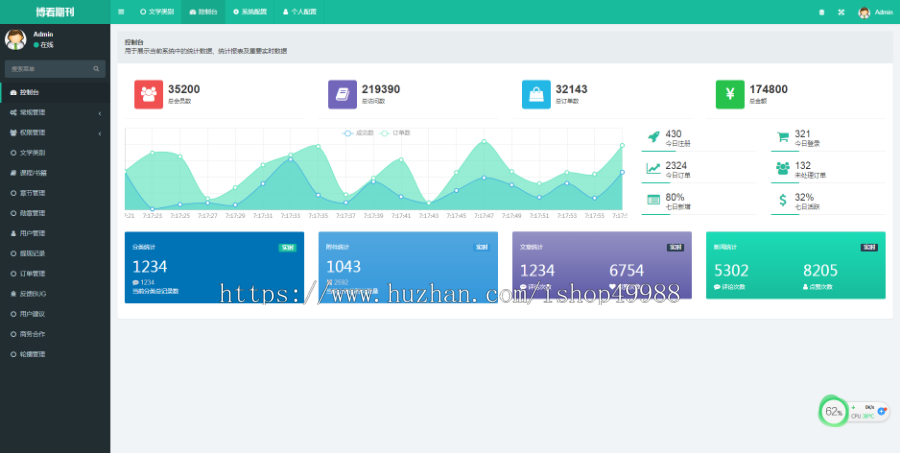The width and height of the screenshot is (900, 453).
Task: Click the cogs icon of 常规管理
Action: (x=14, y=113)
